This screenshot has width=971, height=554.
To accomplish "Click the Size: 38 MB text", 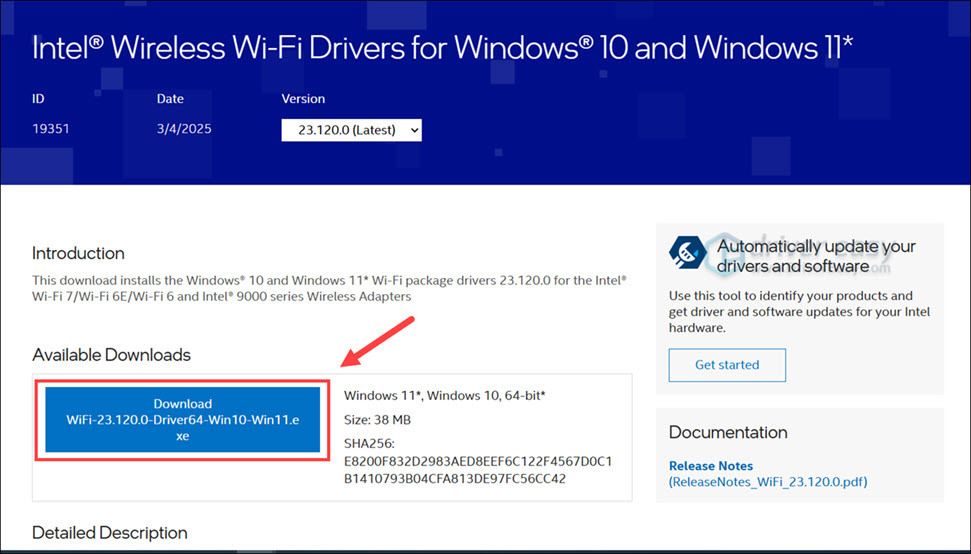I will 377,420.
